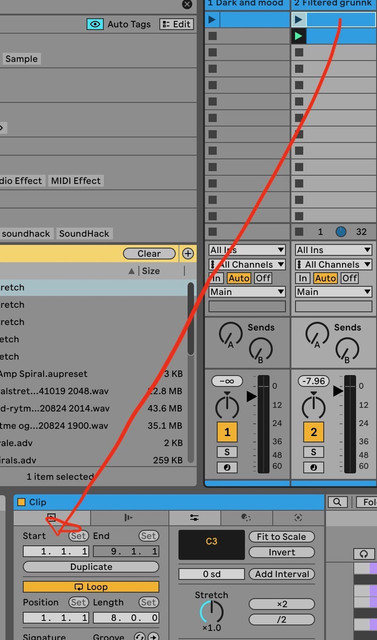The image size is (377, 640).
Task: Click the Groove hot-swap icon
Action: click(x=140, y=636)
